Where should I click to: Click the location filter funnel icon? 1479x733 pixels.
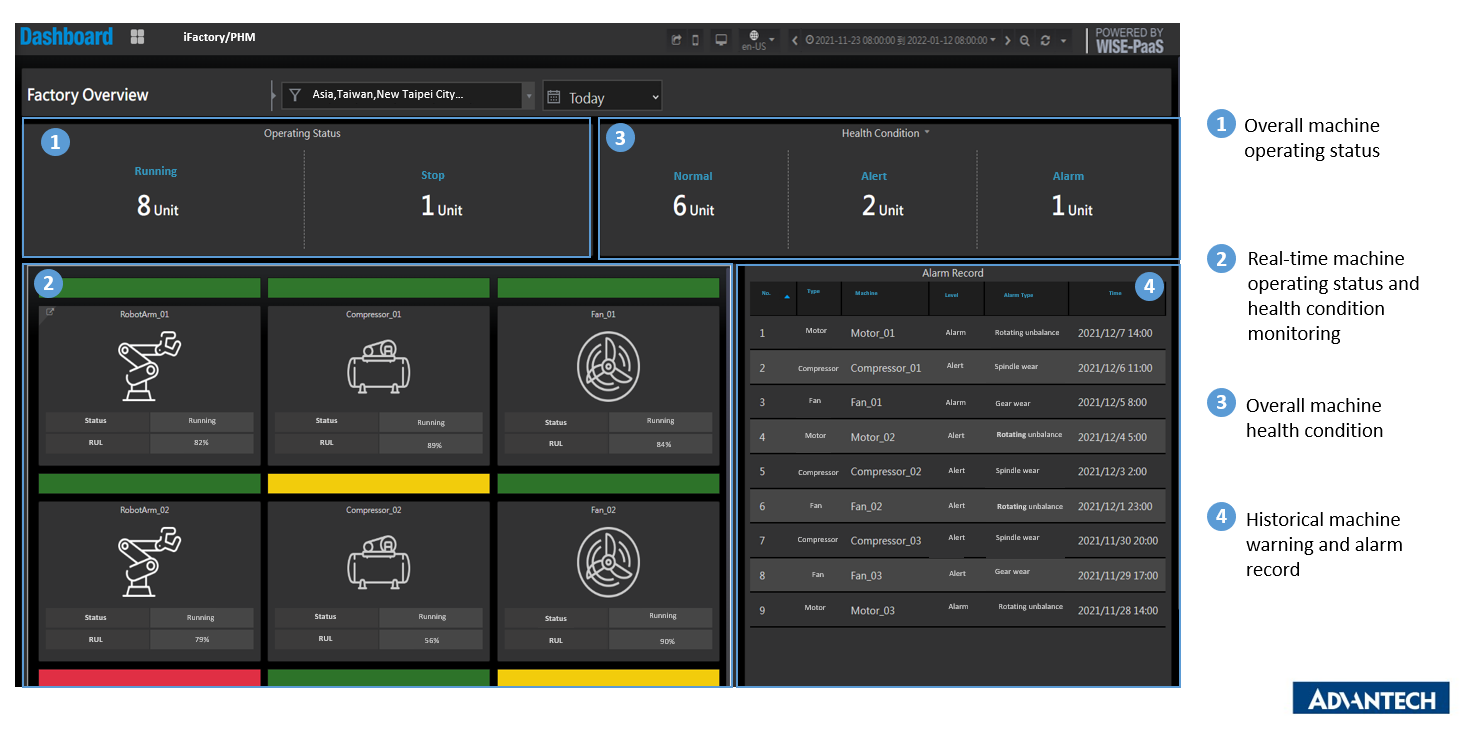(294, 94)
